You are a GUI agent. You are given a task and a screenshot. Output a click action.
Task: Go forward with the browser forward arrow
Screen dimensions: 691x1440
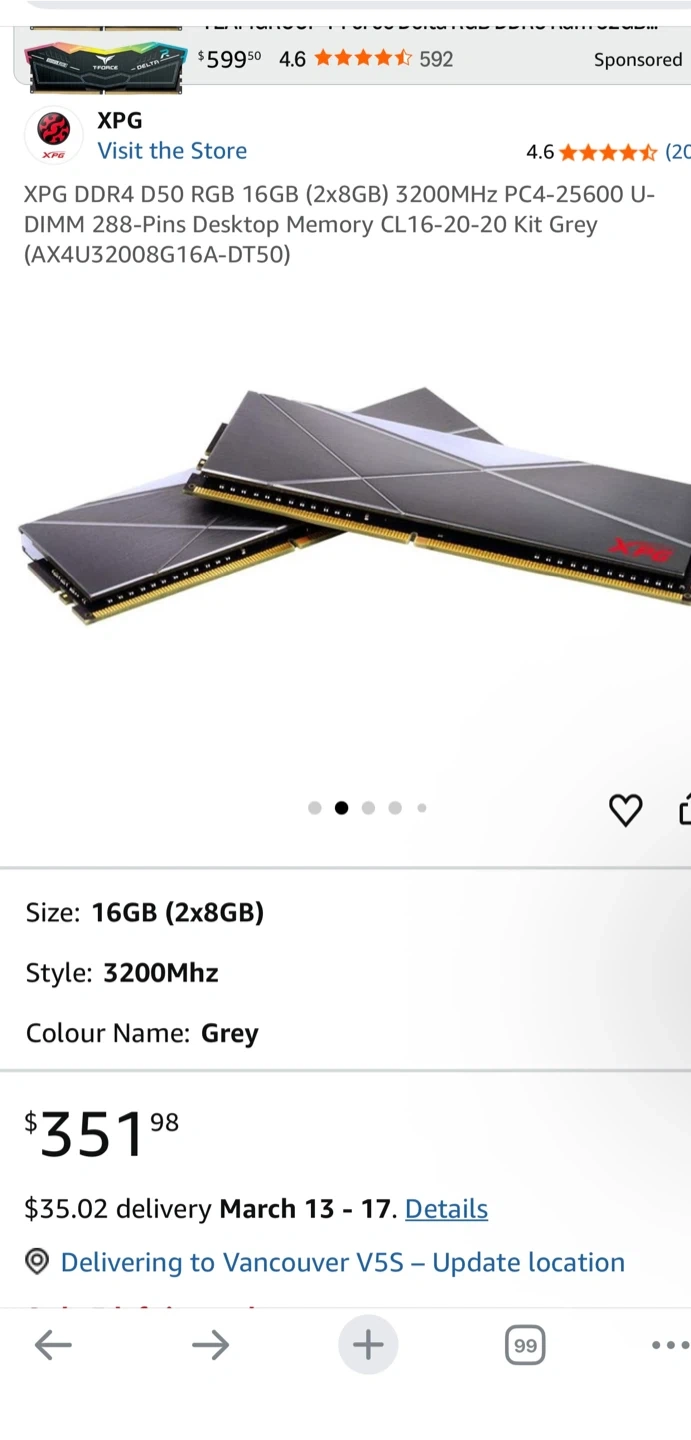(210, 1345)
